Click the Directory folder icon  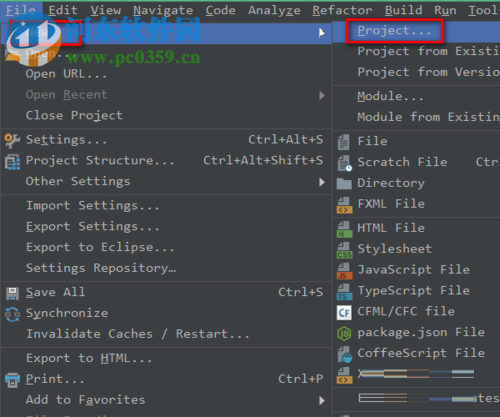pos(344,183)
